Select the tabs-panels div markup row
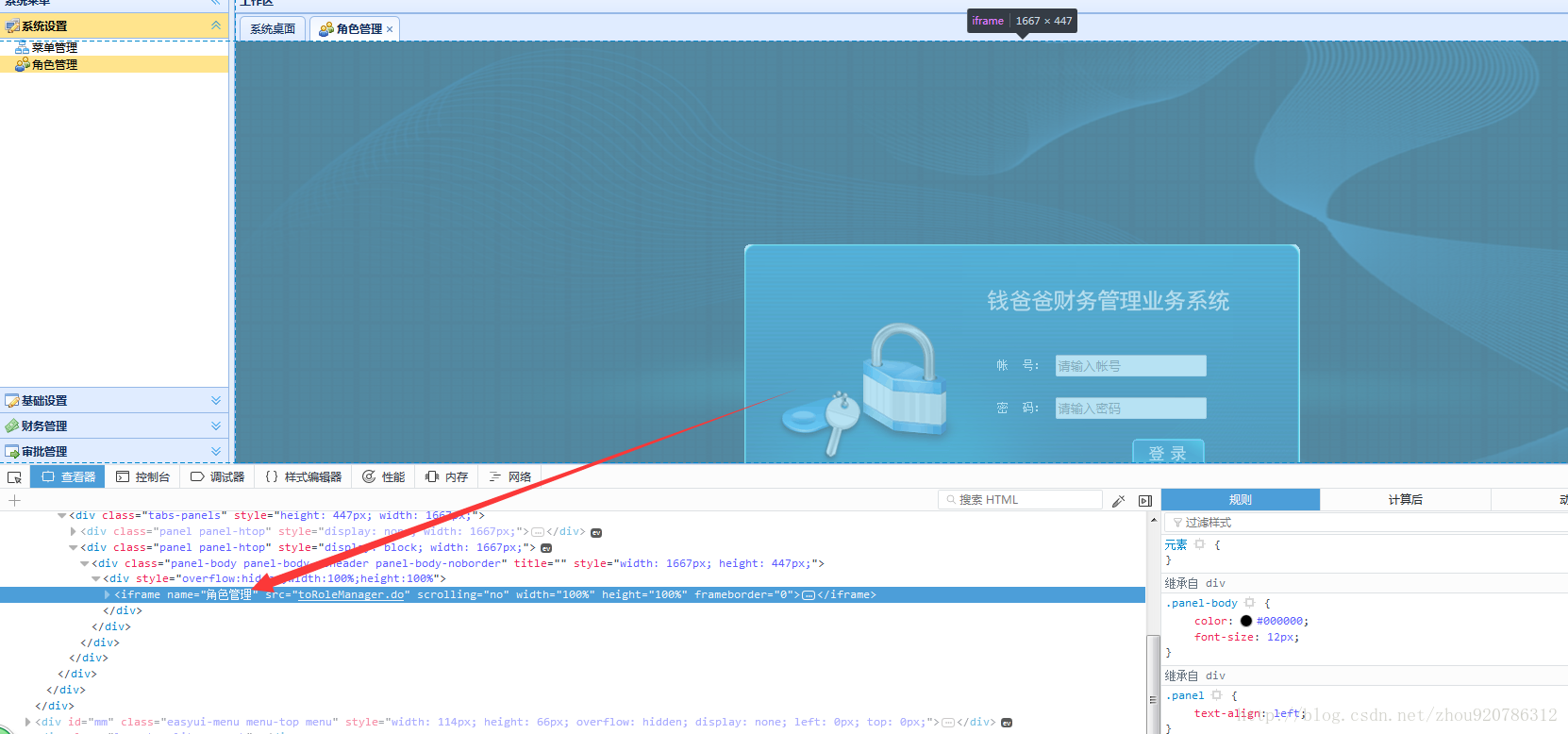 tap(573, 516)
